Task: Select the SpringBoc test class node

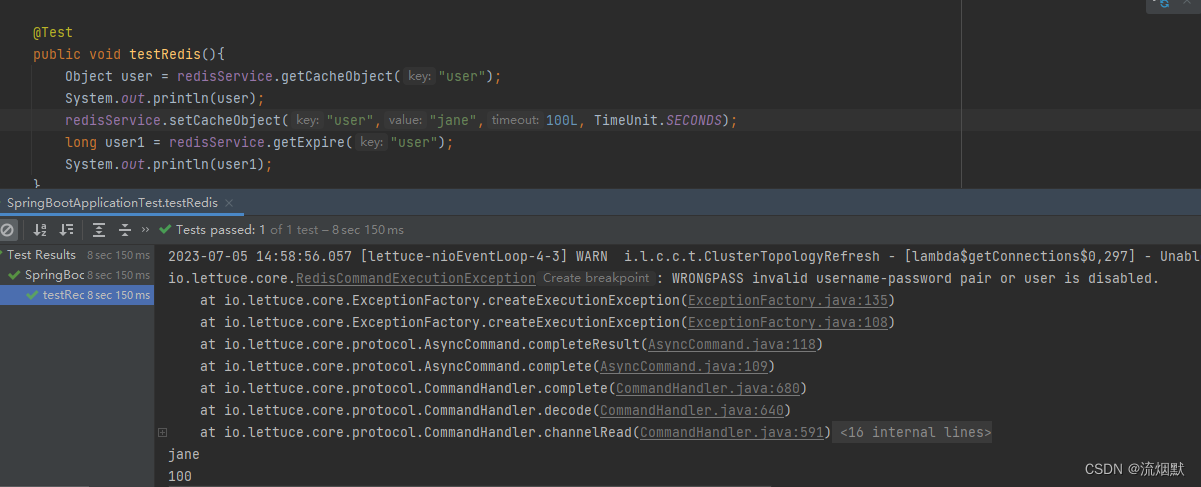Action: coord(55,275)
